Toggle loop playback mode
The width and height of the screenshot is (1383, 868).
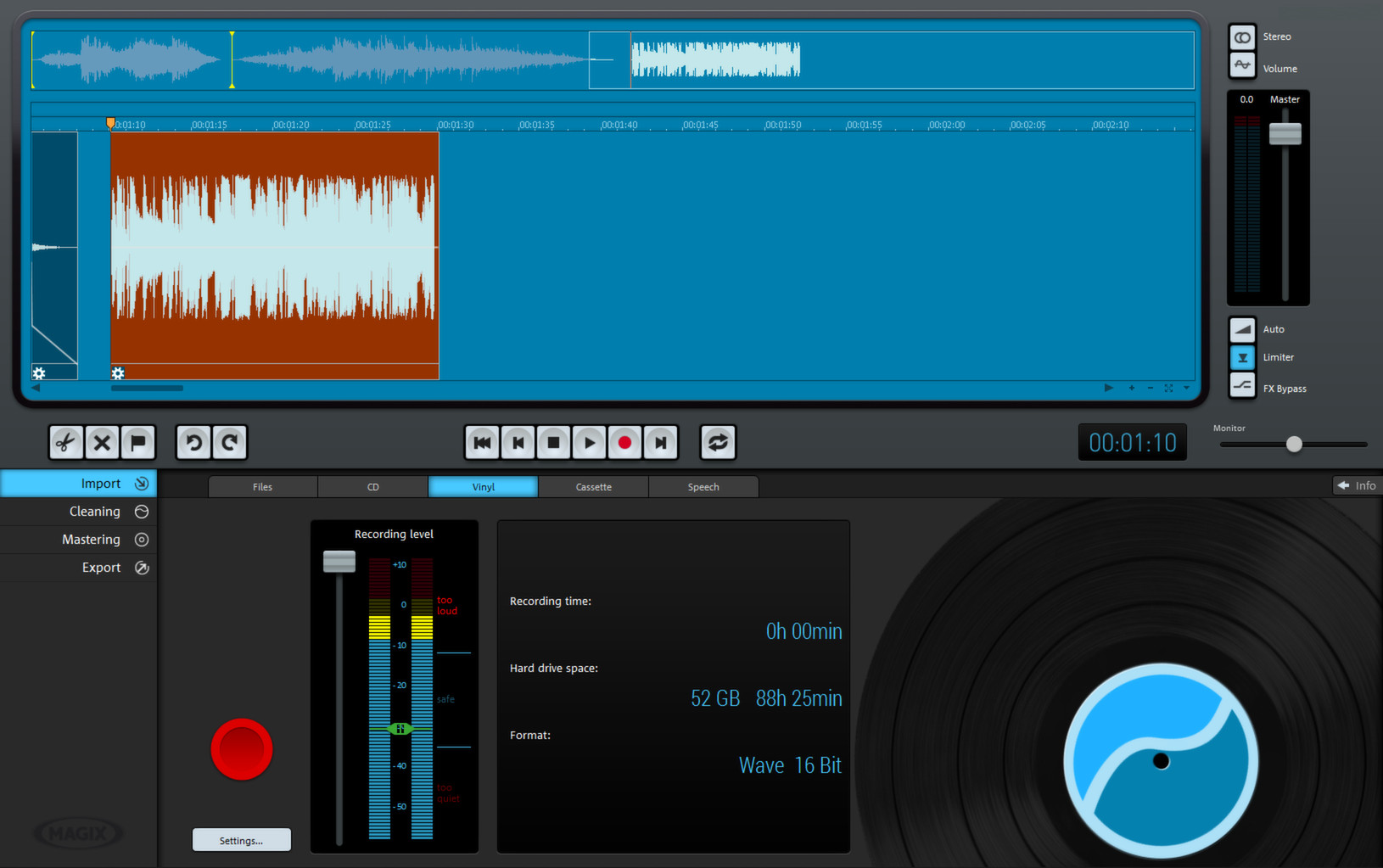pos(718,442)
